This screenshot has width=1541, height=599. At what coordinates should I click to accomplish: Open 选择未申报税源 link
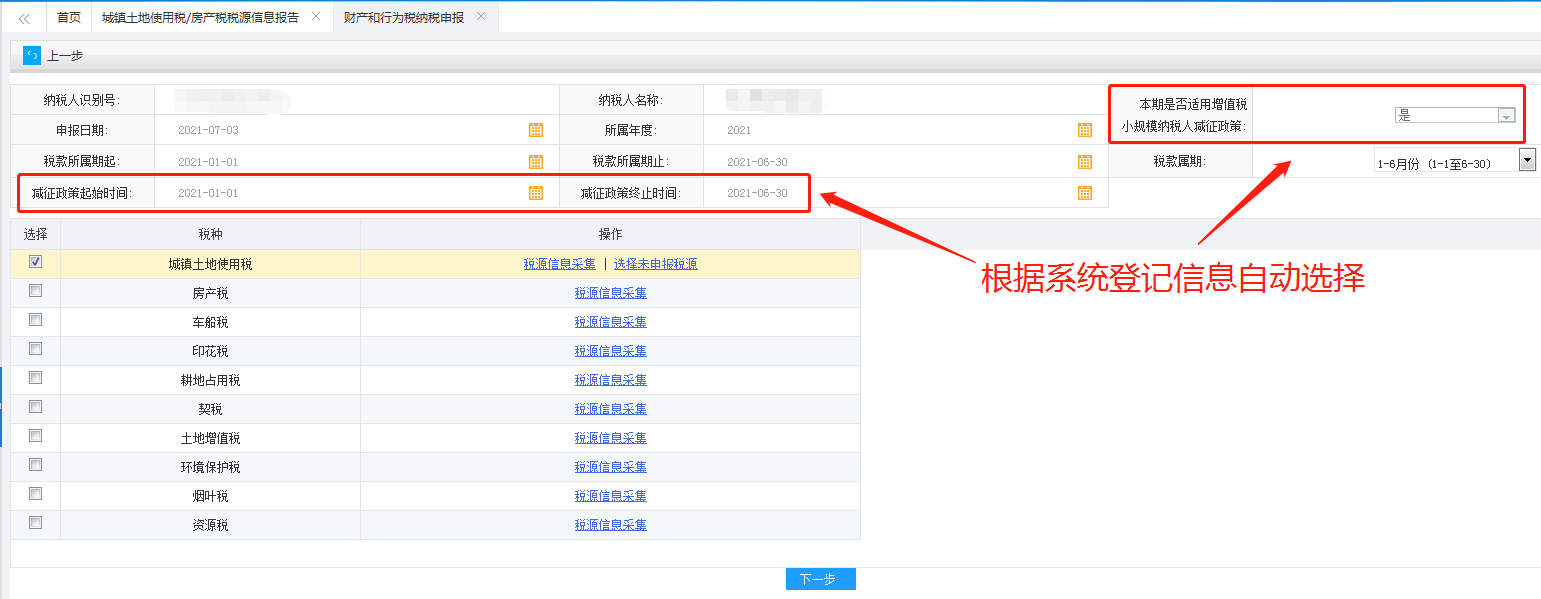(655, 265)
